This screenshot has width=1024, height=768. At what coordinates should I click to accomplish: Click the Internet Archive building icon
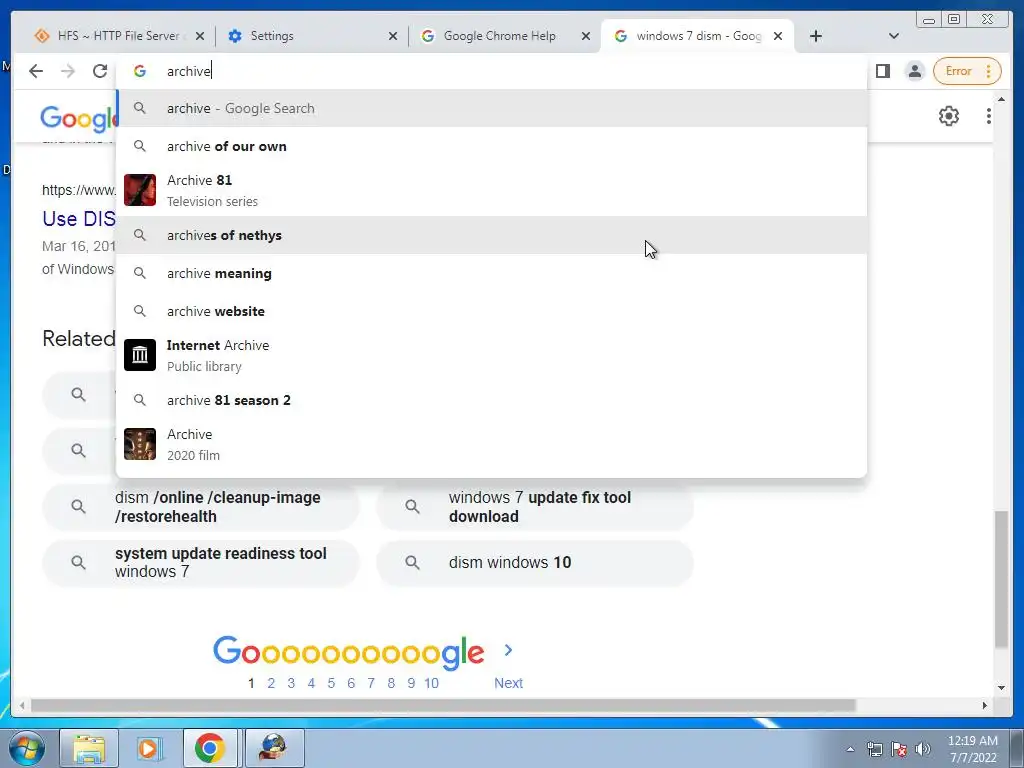pyautogui.click(x=140, y=355)
